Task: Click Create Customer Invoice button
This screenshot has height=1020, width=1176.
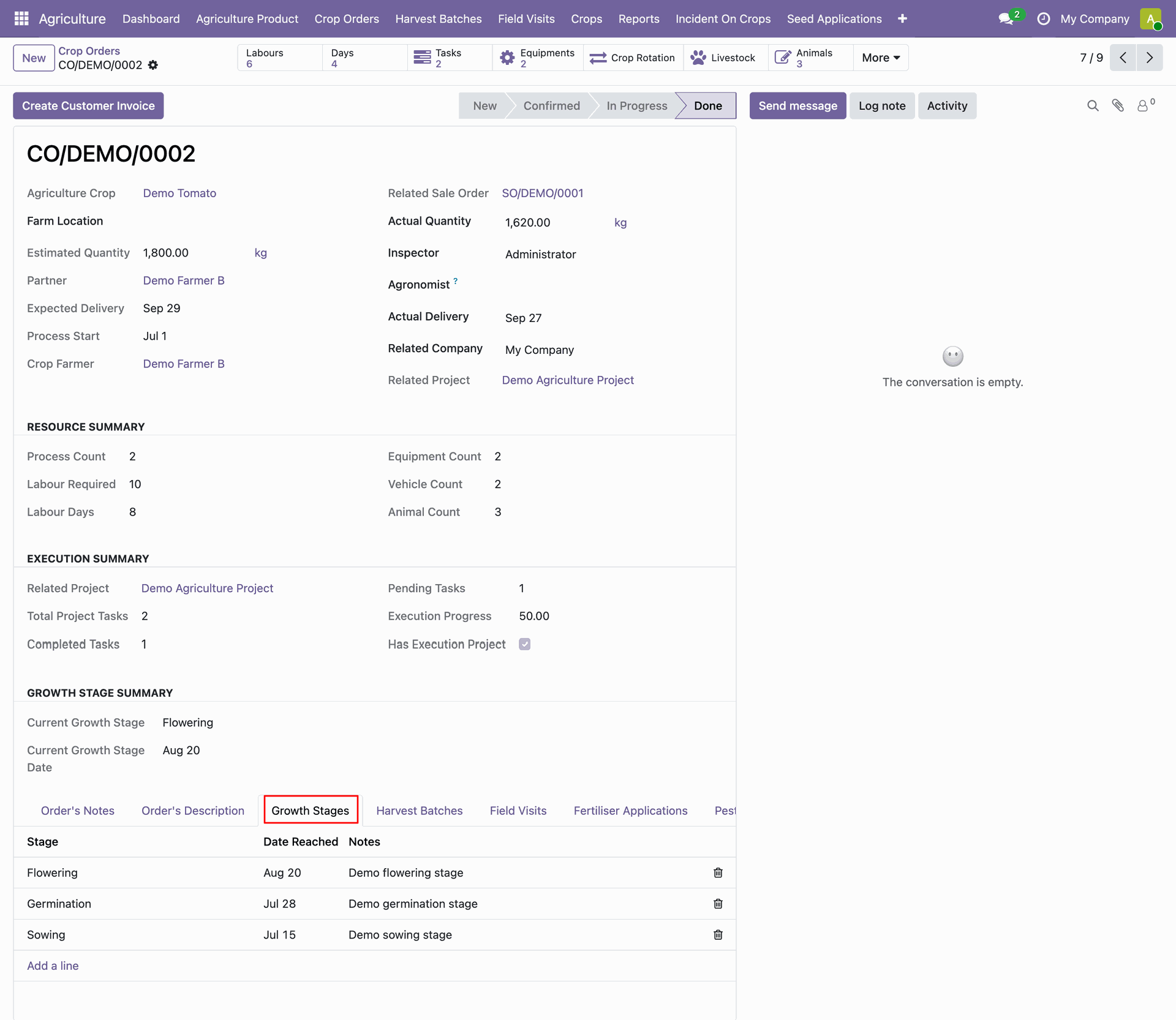Action: click(x=88, y=106)
